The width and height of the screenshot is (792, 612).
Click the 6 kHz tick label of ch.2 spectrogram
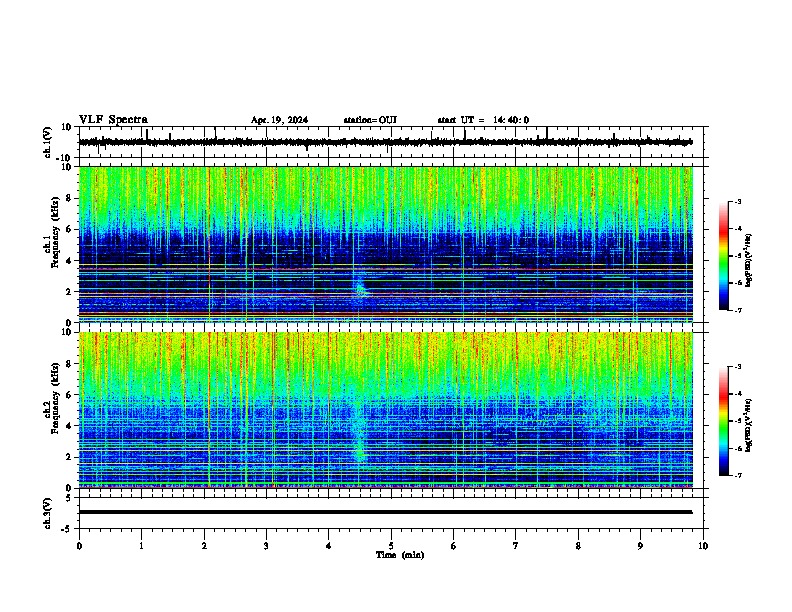click(69, 395)
